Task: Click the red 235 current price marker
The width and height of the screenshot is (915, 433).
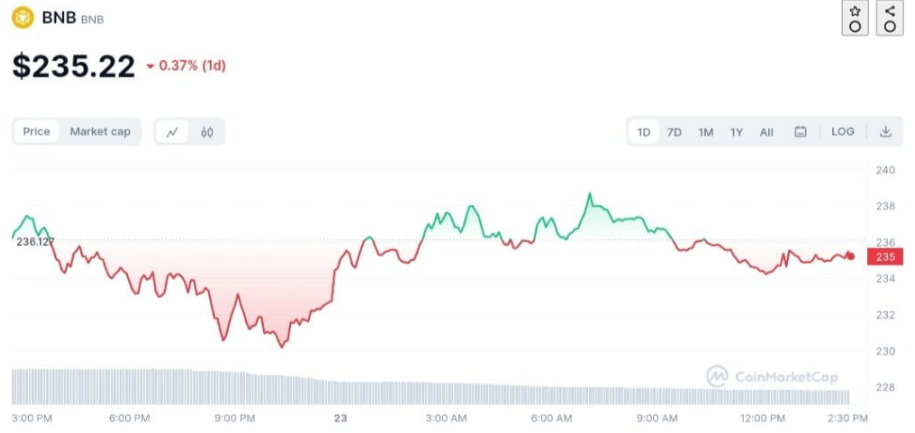Action: [884, 257]
